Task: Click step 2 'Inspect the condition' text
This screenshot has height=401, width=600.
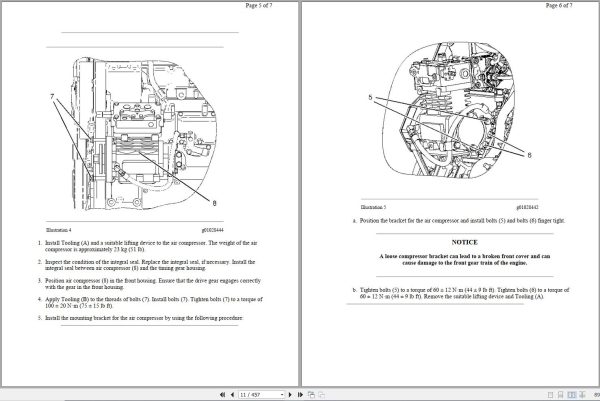Action: click(150, 265)
